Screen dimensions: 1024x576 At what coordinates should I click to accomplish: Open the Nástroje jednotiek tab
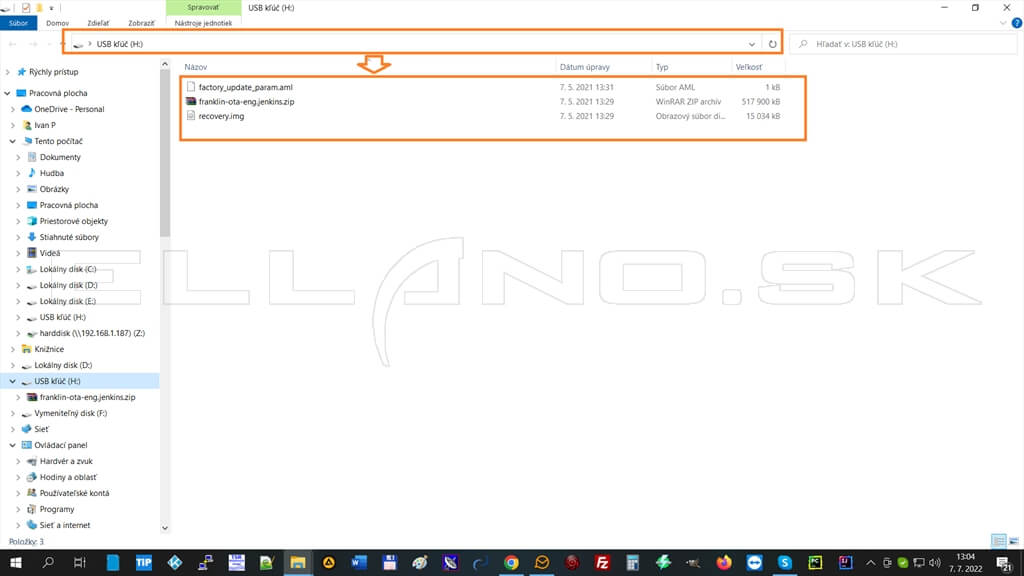(203, 23)
